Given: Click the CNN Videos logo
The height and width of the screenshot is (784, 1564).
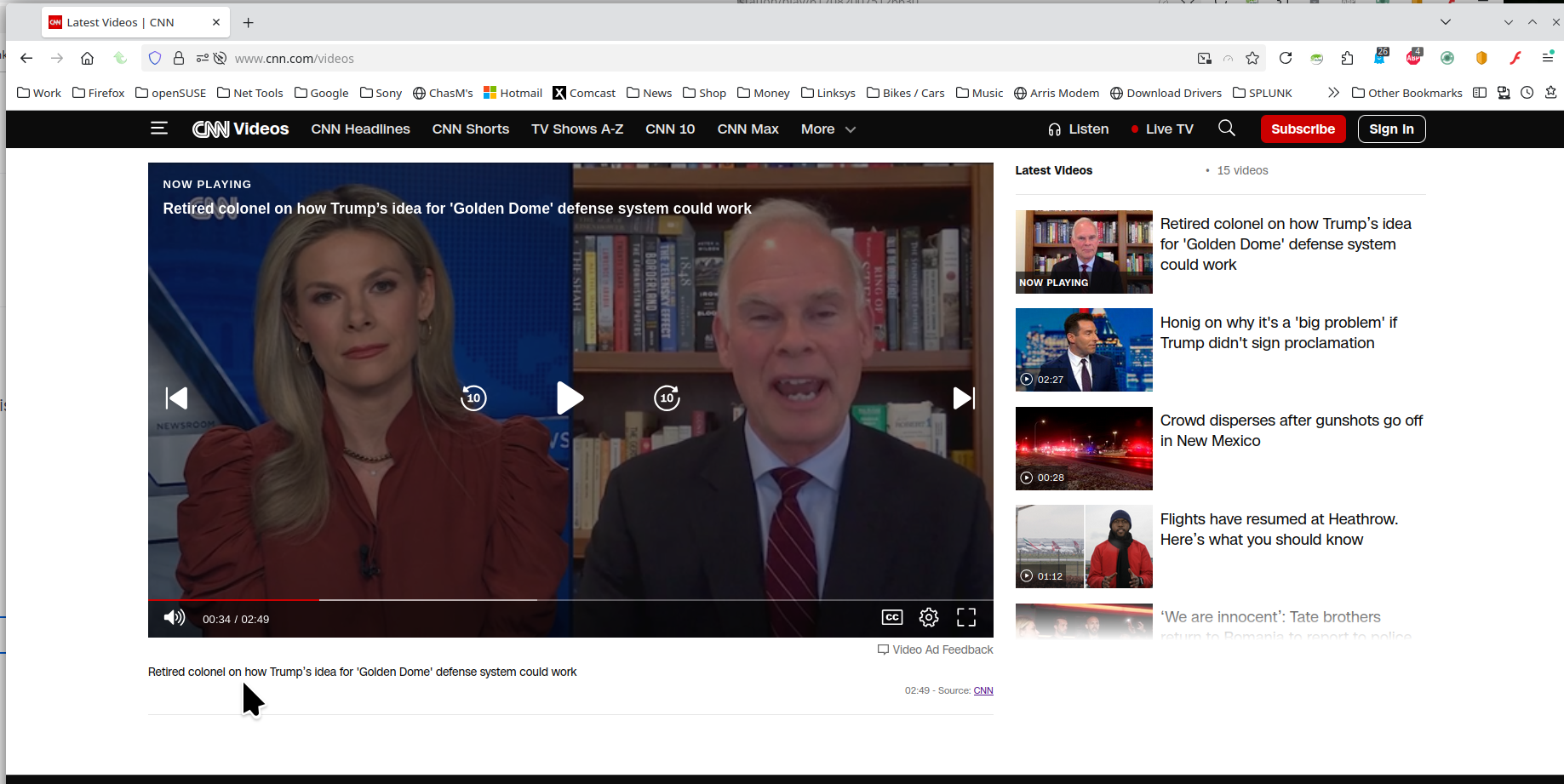Looking at the screenshot, I should (x=241, y=129).
